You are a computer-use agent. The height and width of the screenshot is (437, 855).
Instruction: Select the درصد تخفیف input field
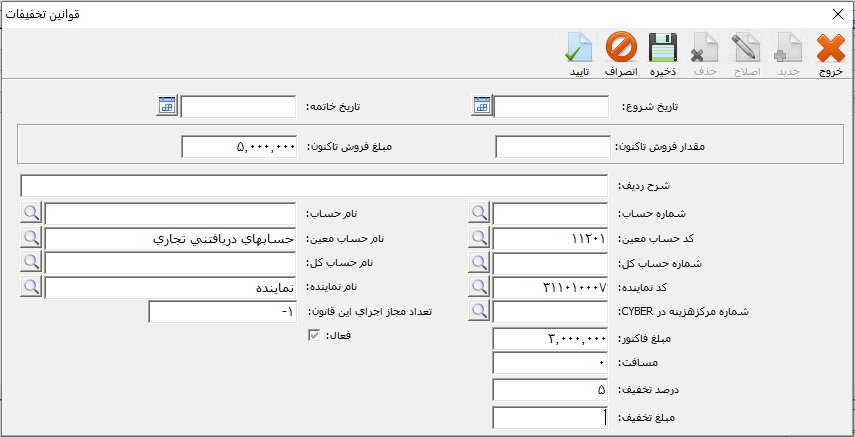click(551, 390)
